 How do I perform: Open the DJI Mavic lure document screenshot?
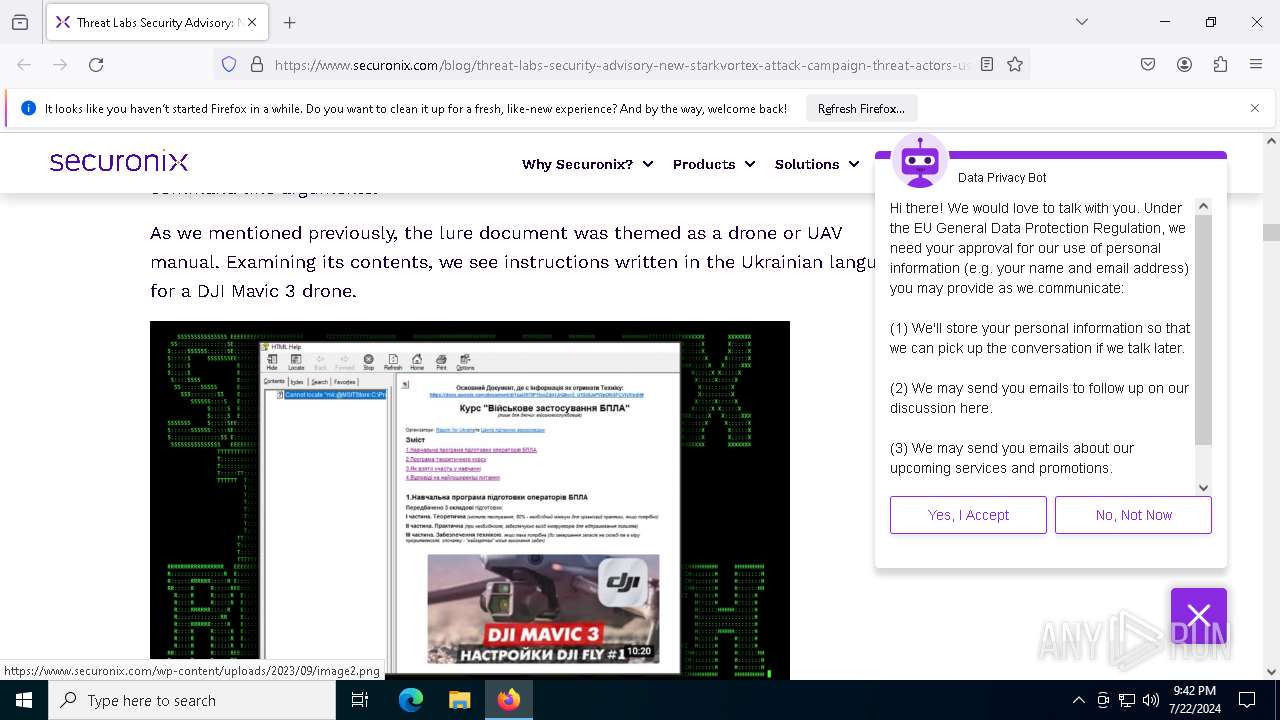[x=470, y=500]
